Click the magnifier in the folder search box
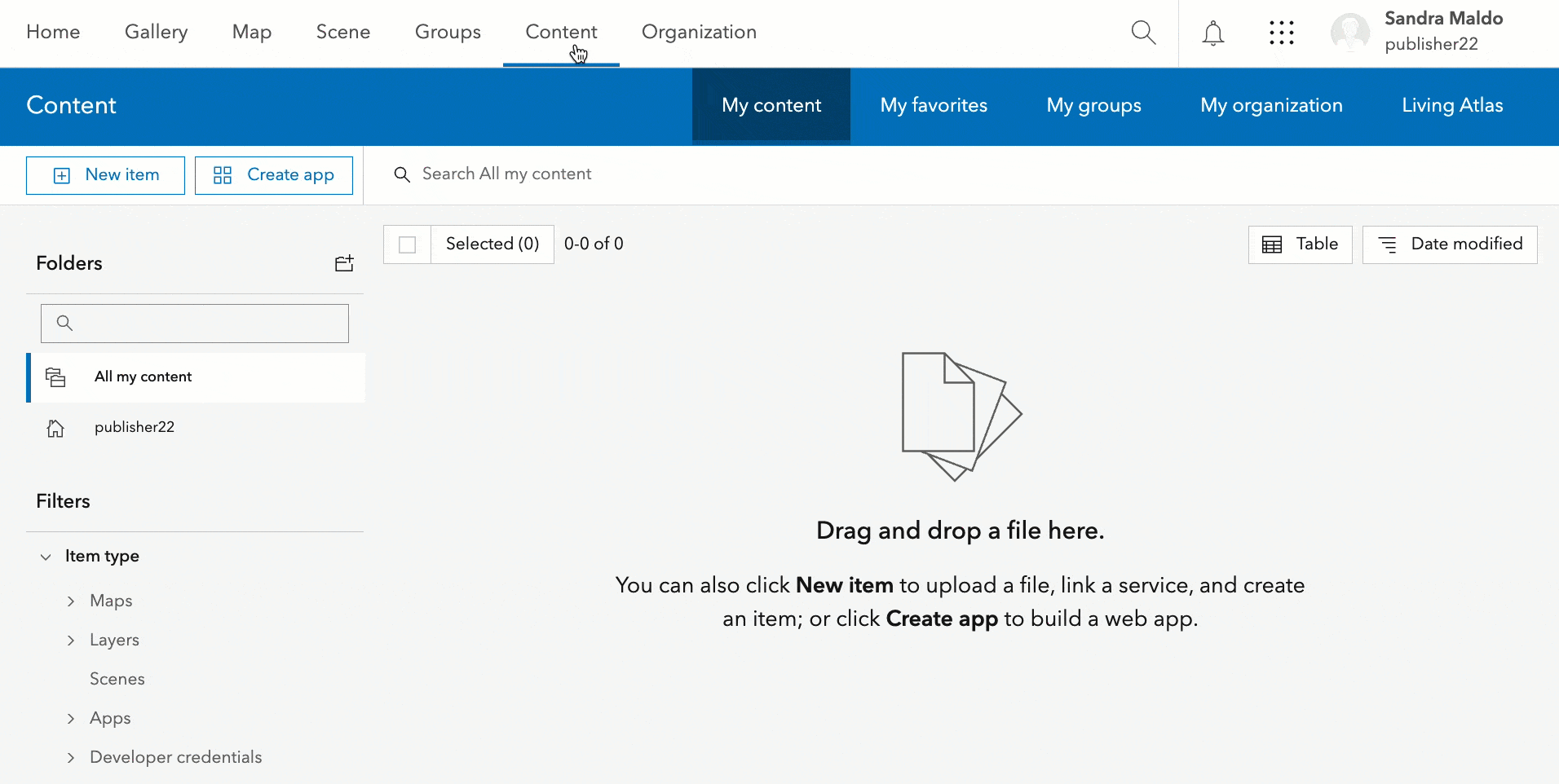The image size is (1559, 784). click(x=65, y=323)
